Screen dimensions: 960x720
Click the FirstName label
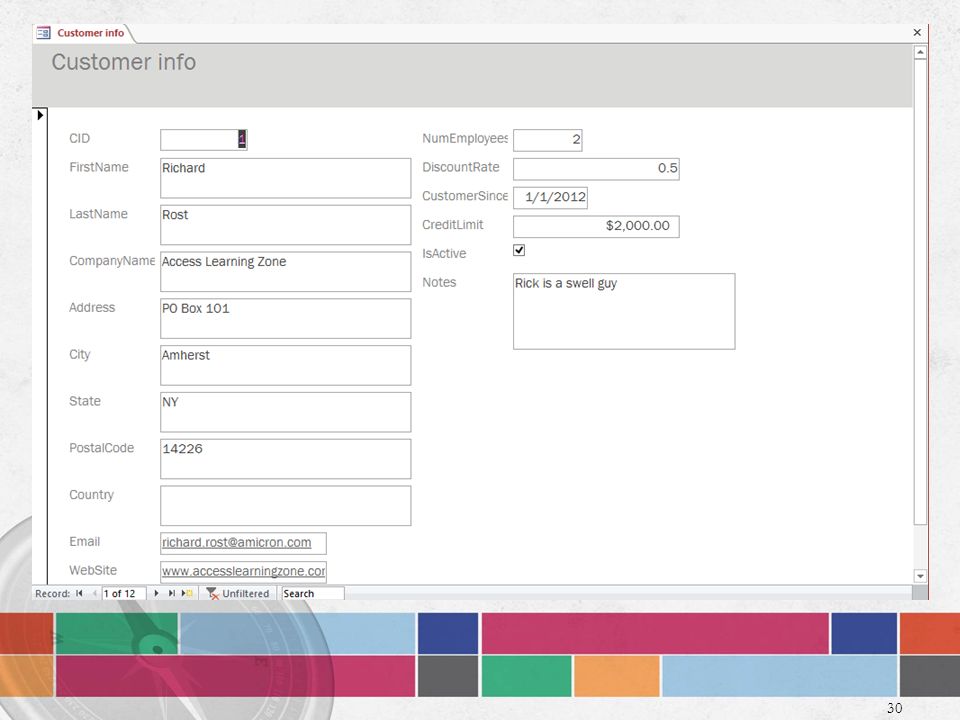(99, 167)
